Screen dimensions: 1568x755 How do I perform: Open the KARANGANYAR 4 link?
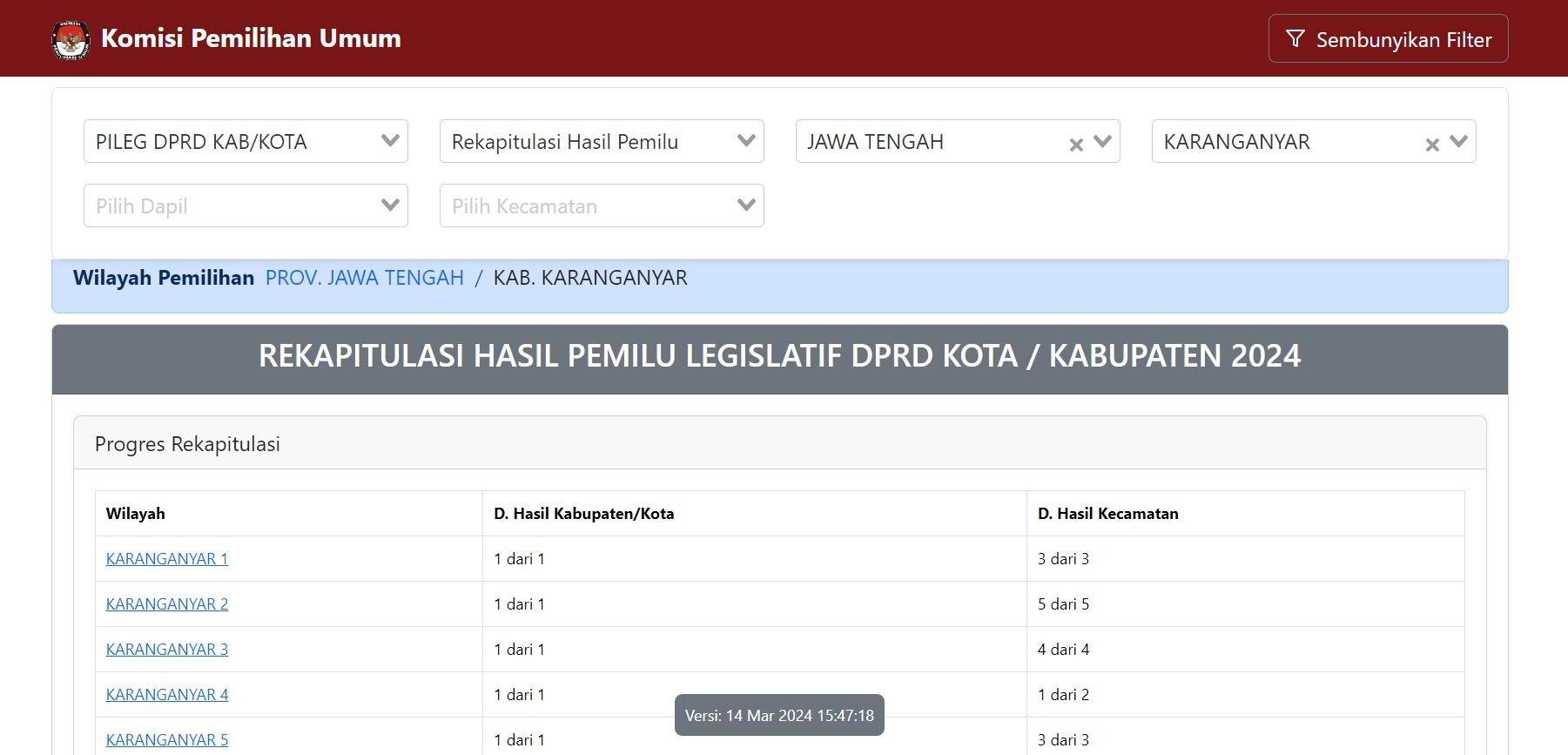(x=167, y=695)
